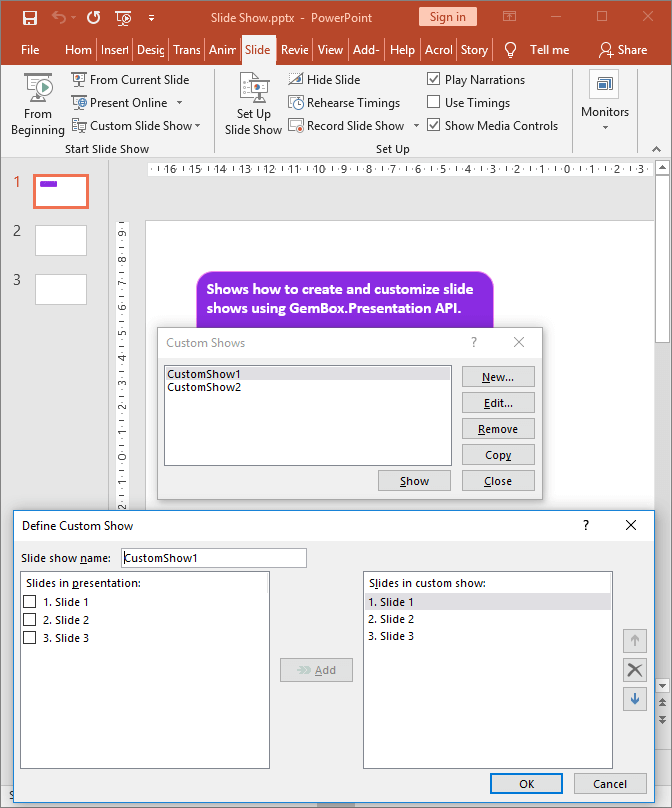Image resolution: width=672 pixels, height=808 pixels.
Task: Toggle the Play Narrations checkbox
Action: click(434, 80)
